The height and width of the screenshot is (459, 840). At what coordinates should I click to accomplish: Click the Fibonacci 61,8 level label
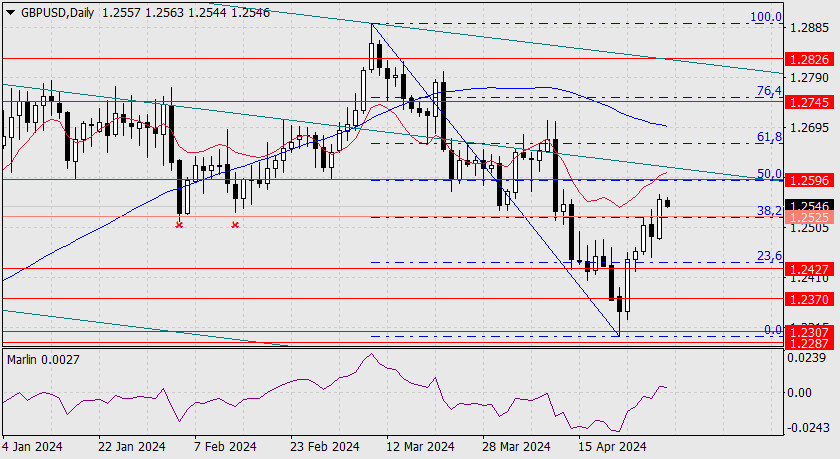pyautogui.click(x=769, y=137)
